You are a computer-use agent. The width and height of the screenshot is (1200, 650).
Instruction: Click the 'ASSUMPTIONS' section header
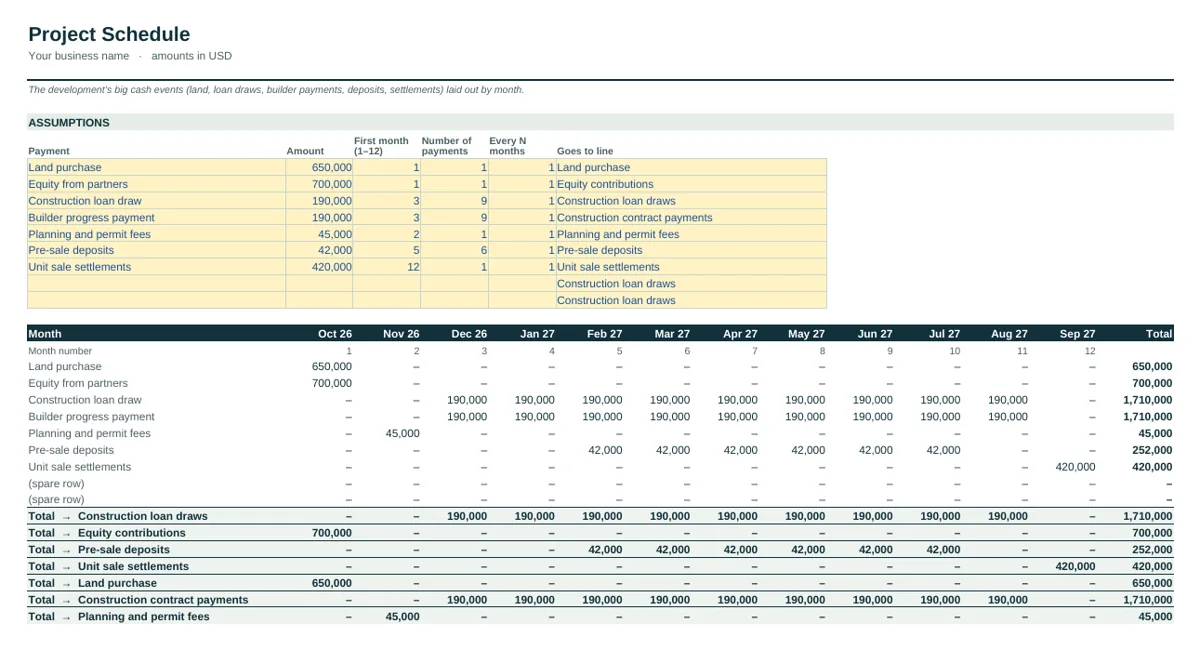69,123
